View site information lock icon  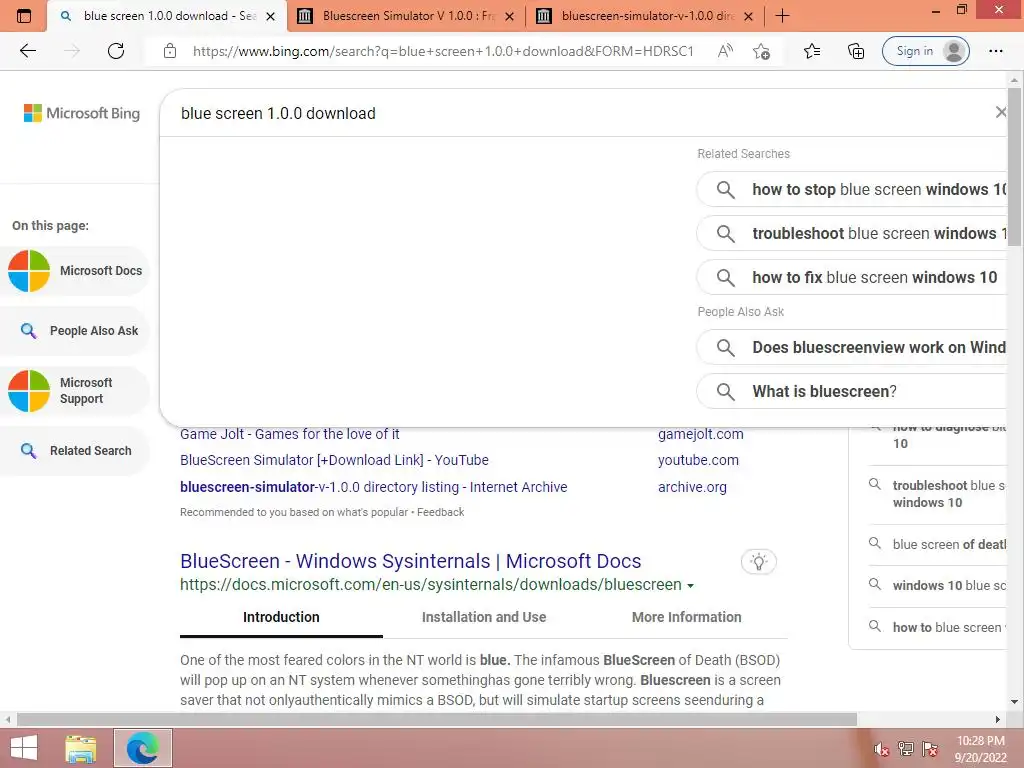click(x=170, y=51)
